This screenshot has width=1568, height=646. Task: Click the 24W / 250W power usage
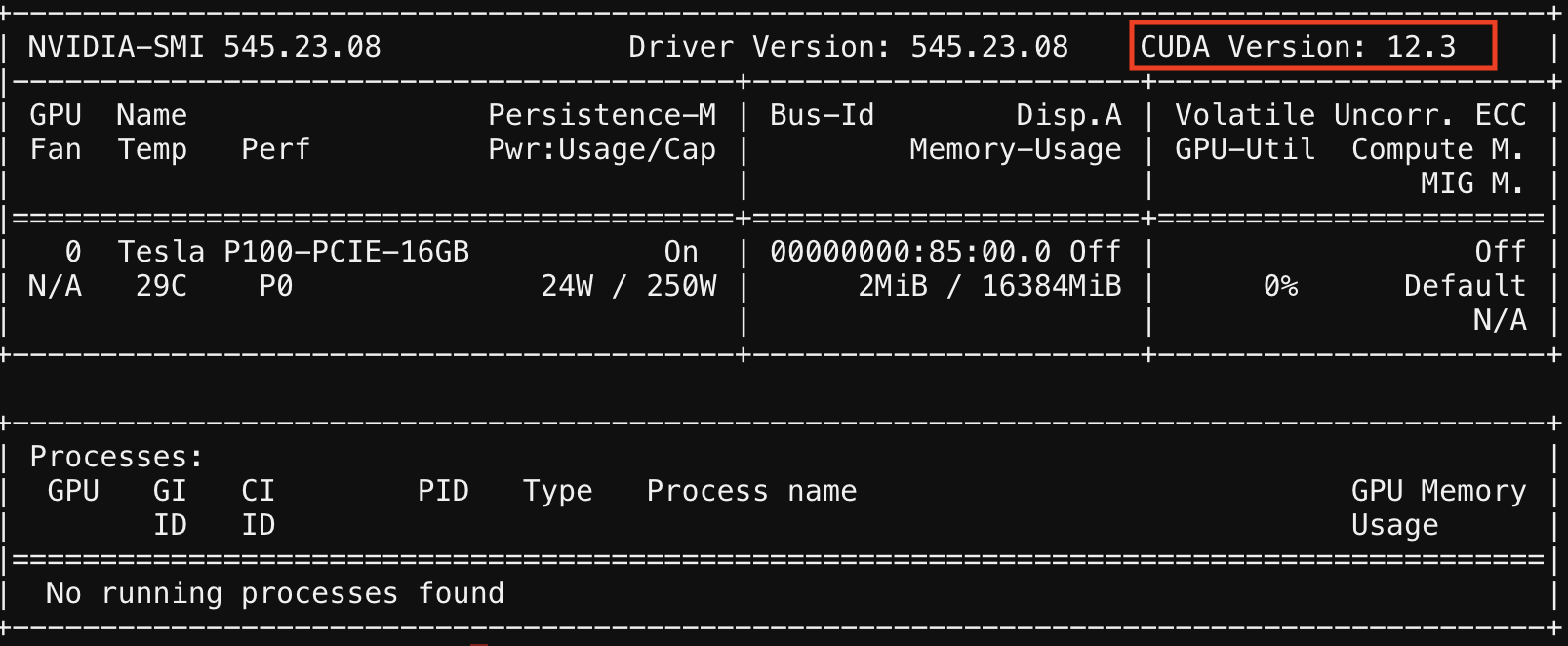pos(628,286)
